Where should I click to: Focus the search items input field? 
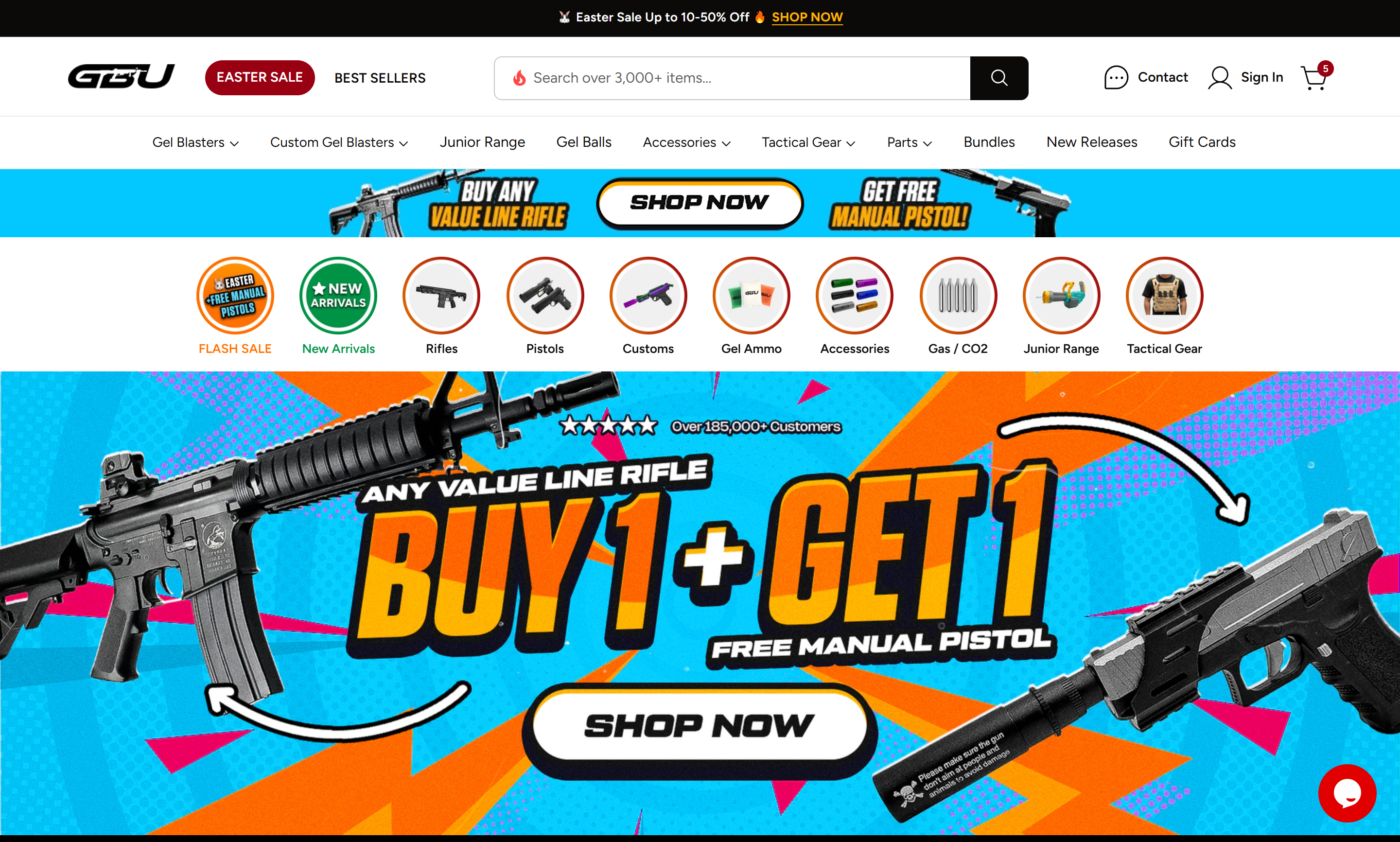pyautogui.click(x=732, y=78)
